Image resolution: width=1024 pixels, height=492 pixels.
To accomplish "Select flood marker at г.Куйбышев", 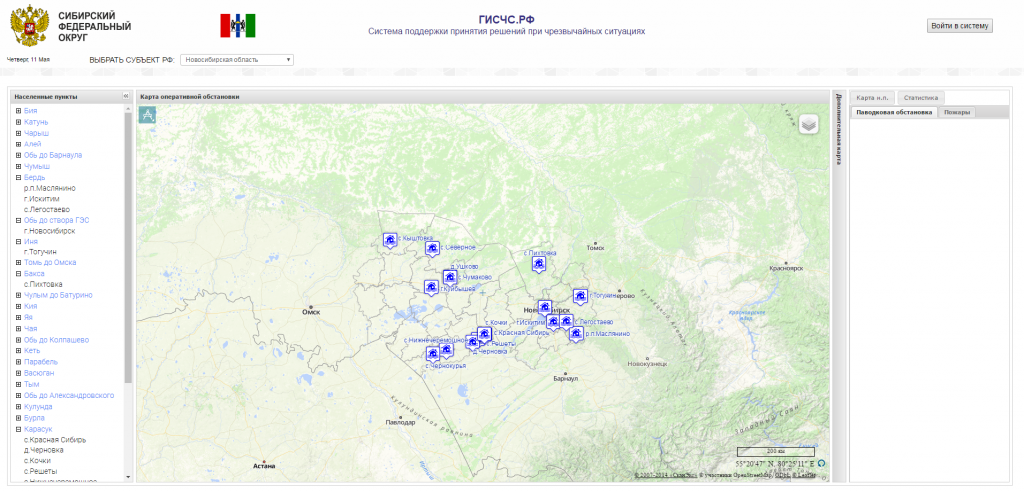I will click(x=431, y=287).
